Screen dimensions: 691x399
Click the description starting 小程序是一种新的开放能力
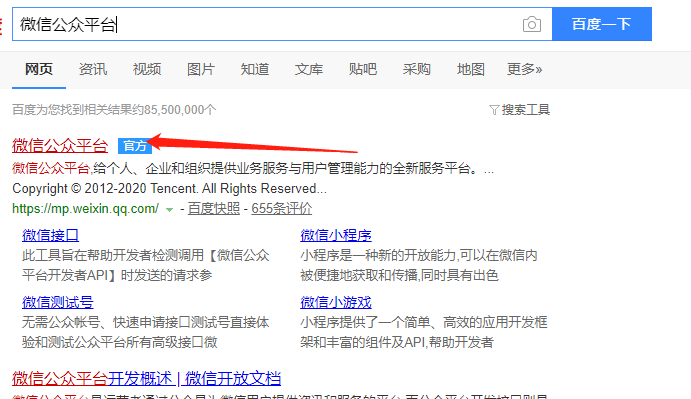click(x=419, y=265)
